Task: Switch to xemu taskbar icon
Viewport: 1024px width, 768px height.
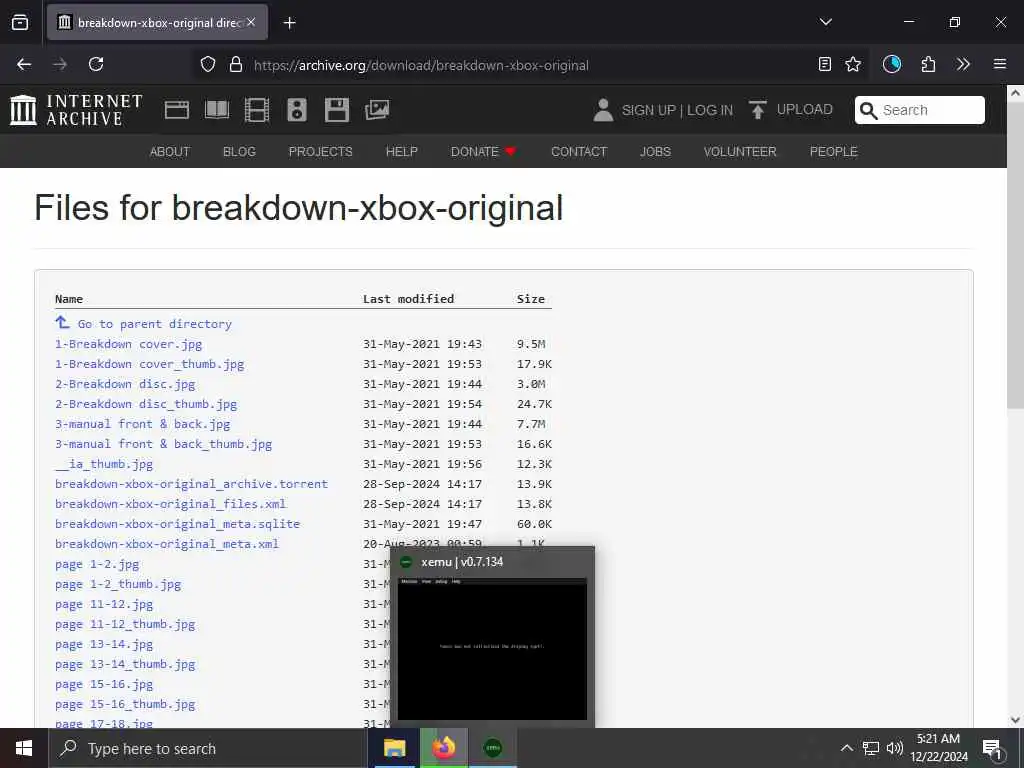Action: [492, 748]
